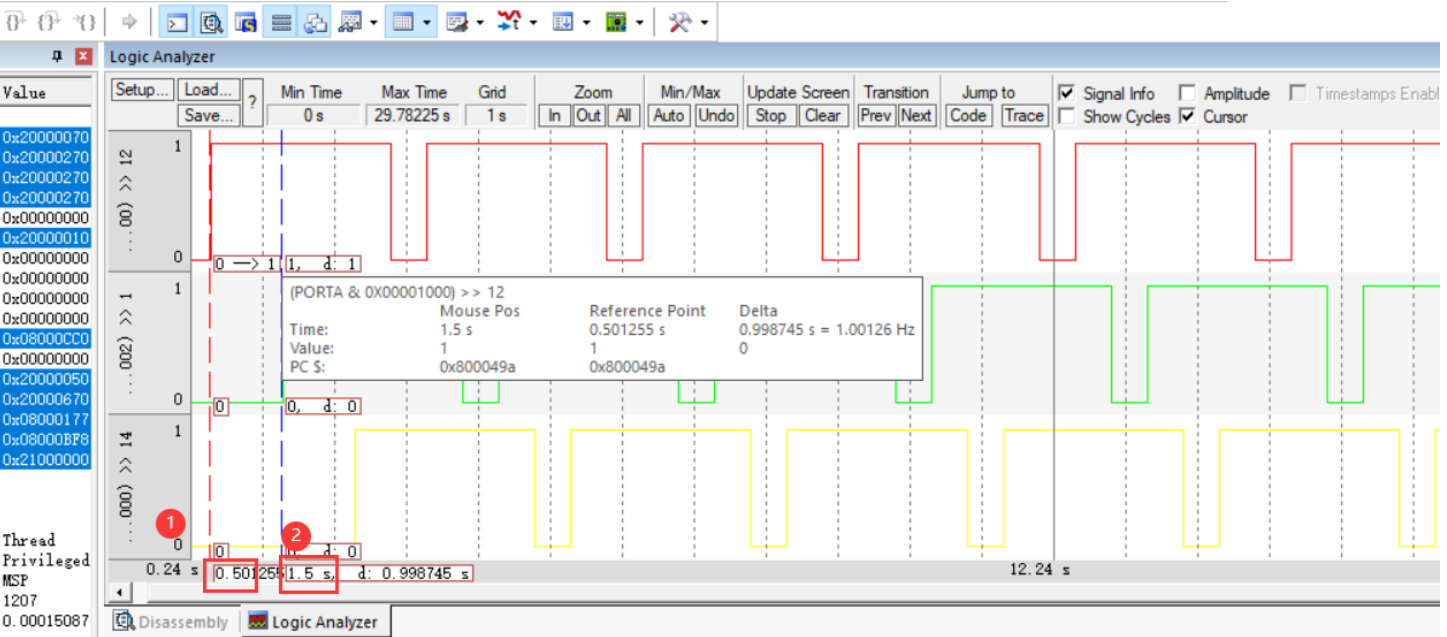The width and height of the screenshot is (1447, 637).
Task: Clear the Logic Analyzer screen
Action: click(x=823, y=115)
